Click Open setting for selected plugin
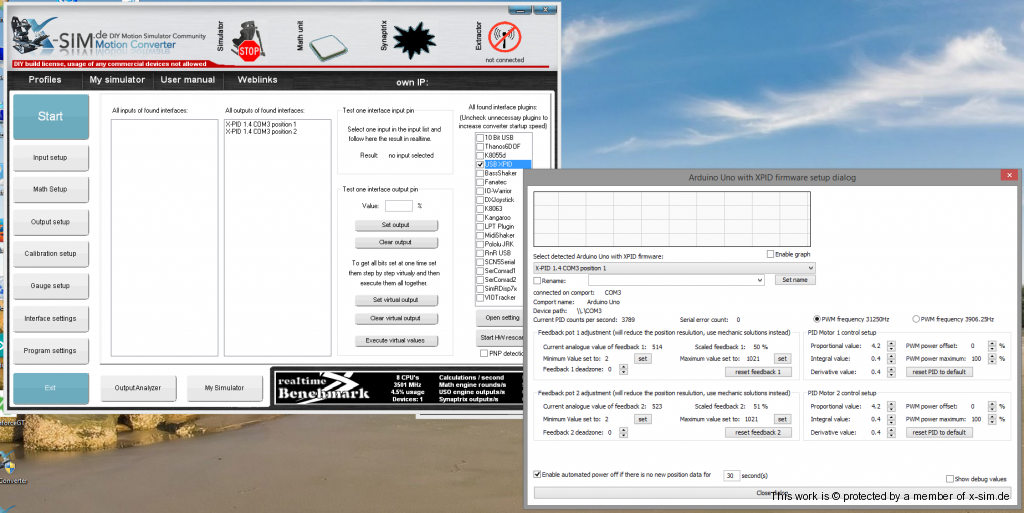Screen dimensions: 1024x513 click(502, 318)
